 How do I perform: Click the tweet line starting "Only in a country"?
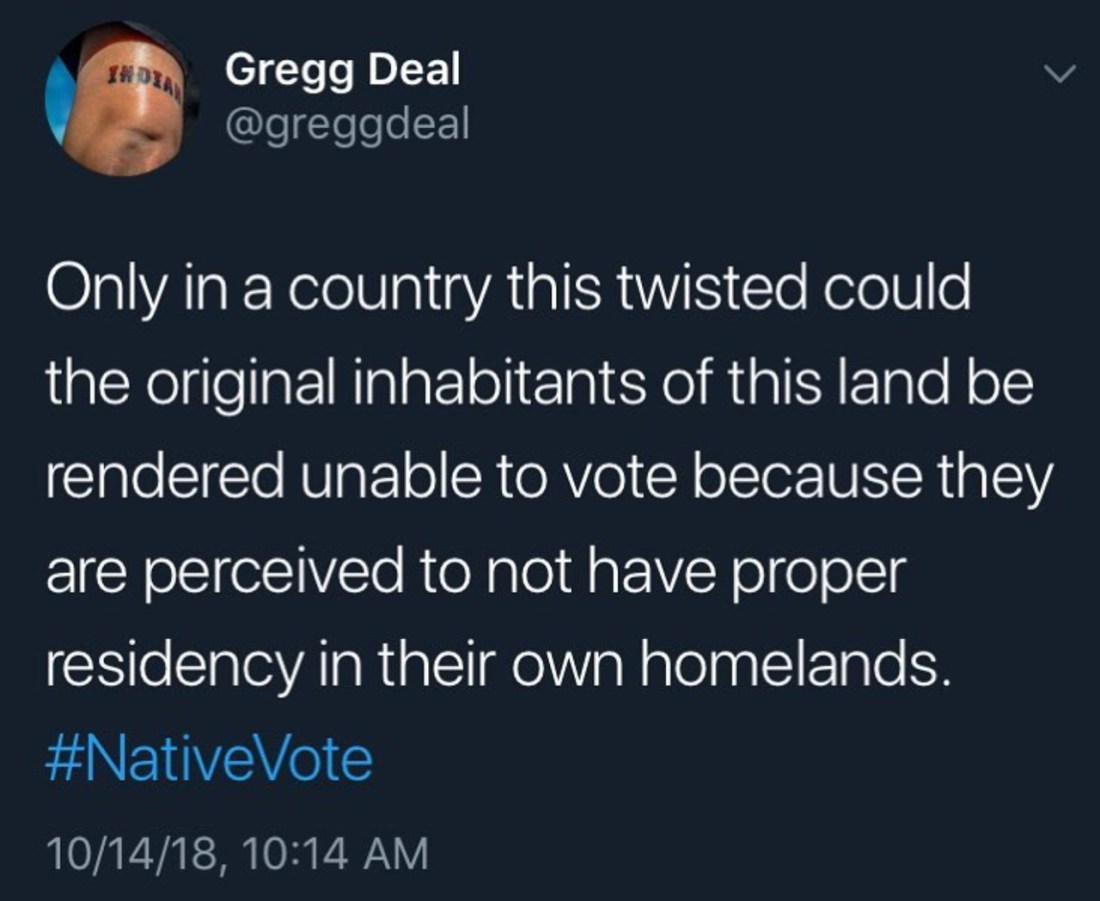coord(510,290)
